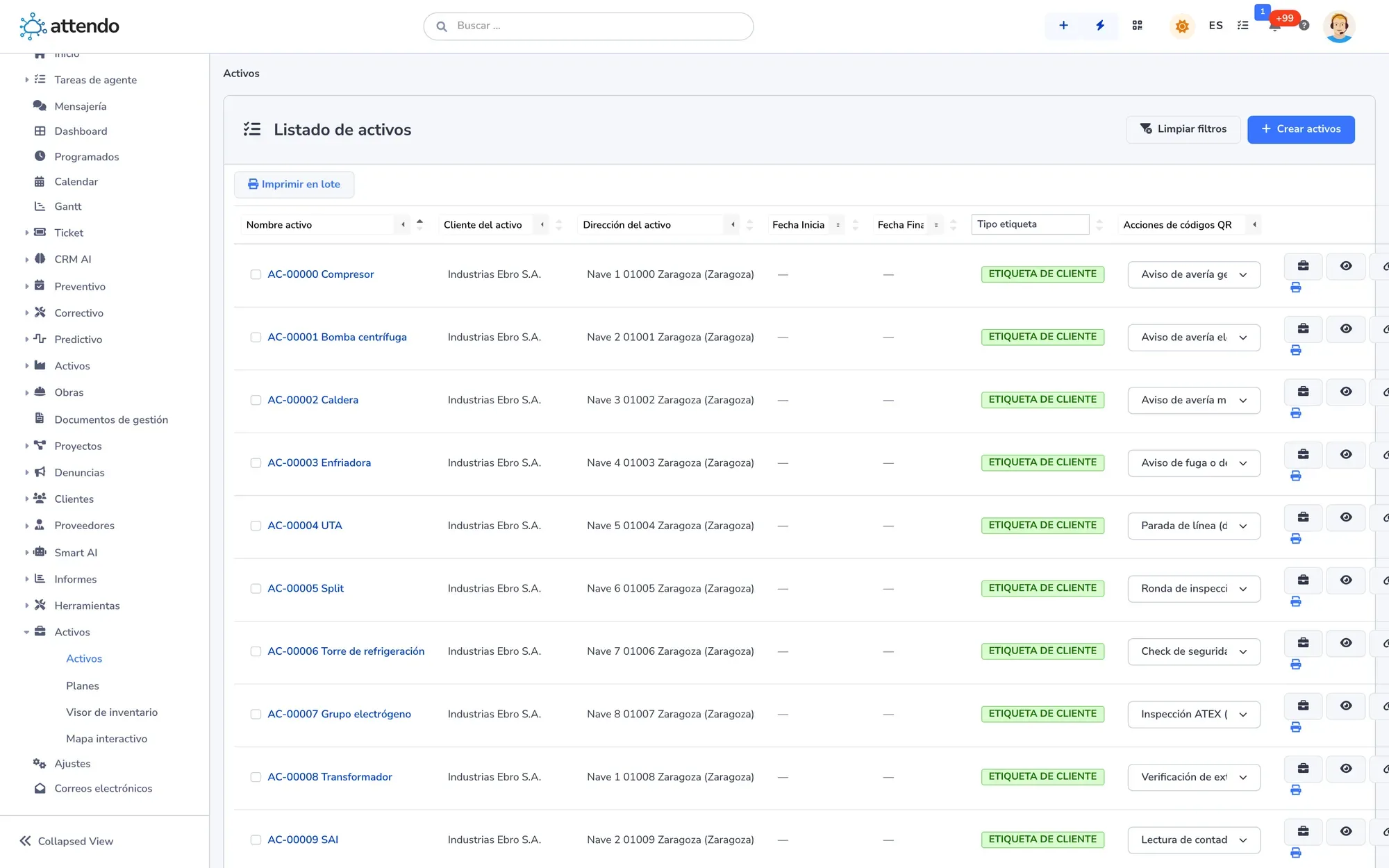Print label icon for AC-00005 Split row
The image size is (1389, 868).
[x=1295, y=602]
